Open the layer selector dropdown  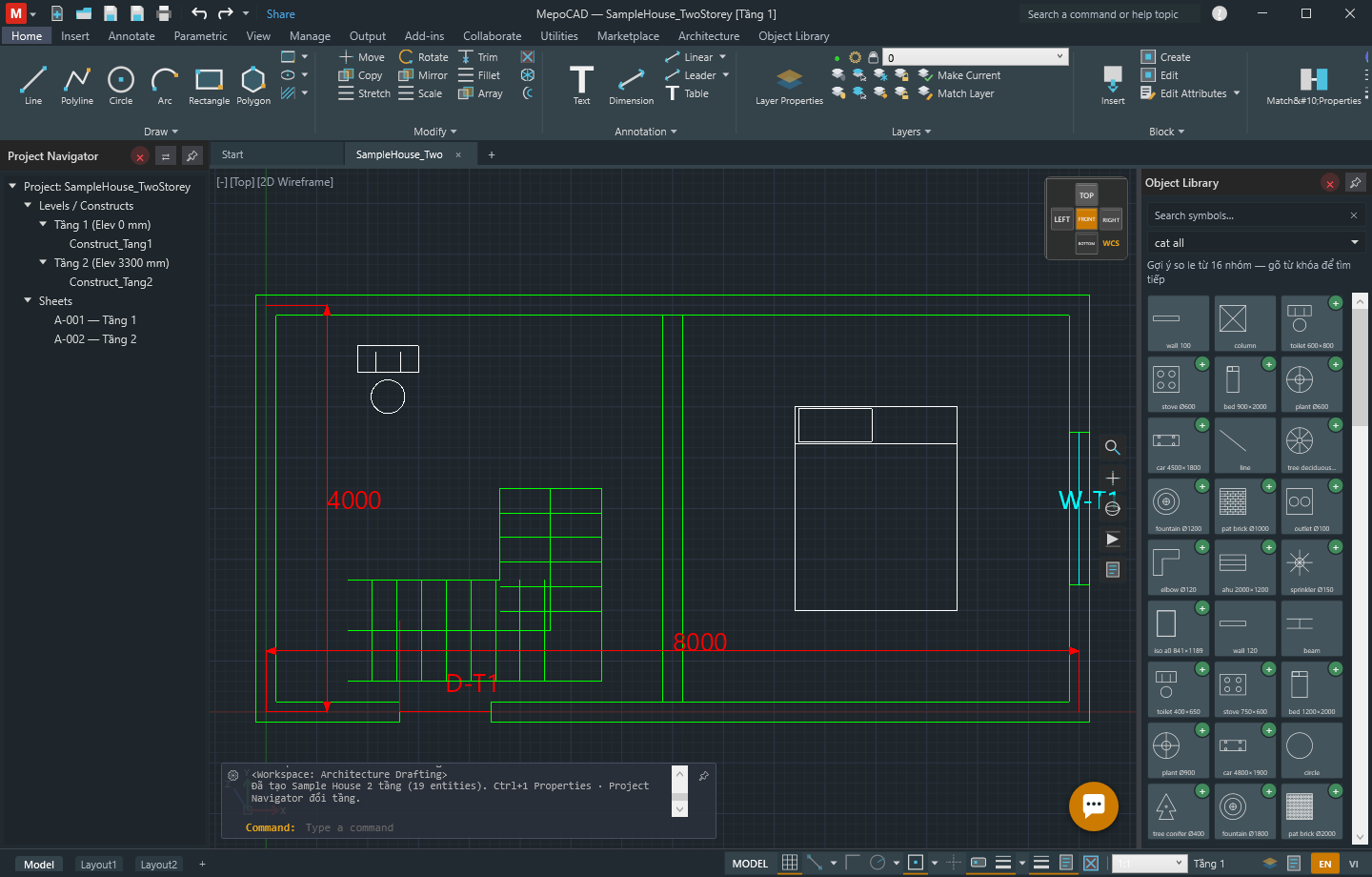click(976, 57)
